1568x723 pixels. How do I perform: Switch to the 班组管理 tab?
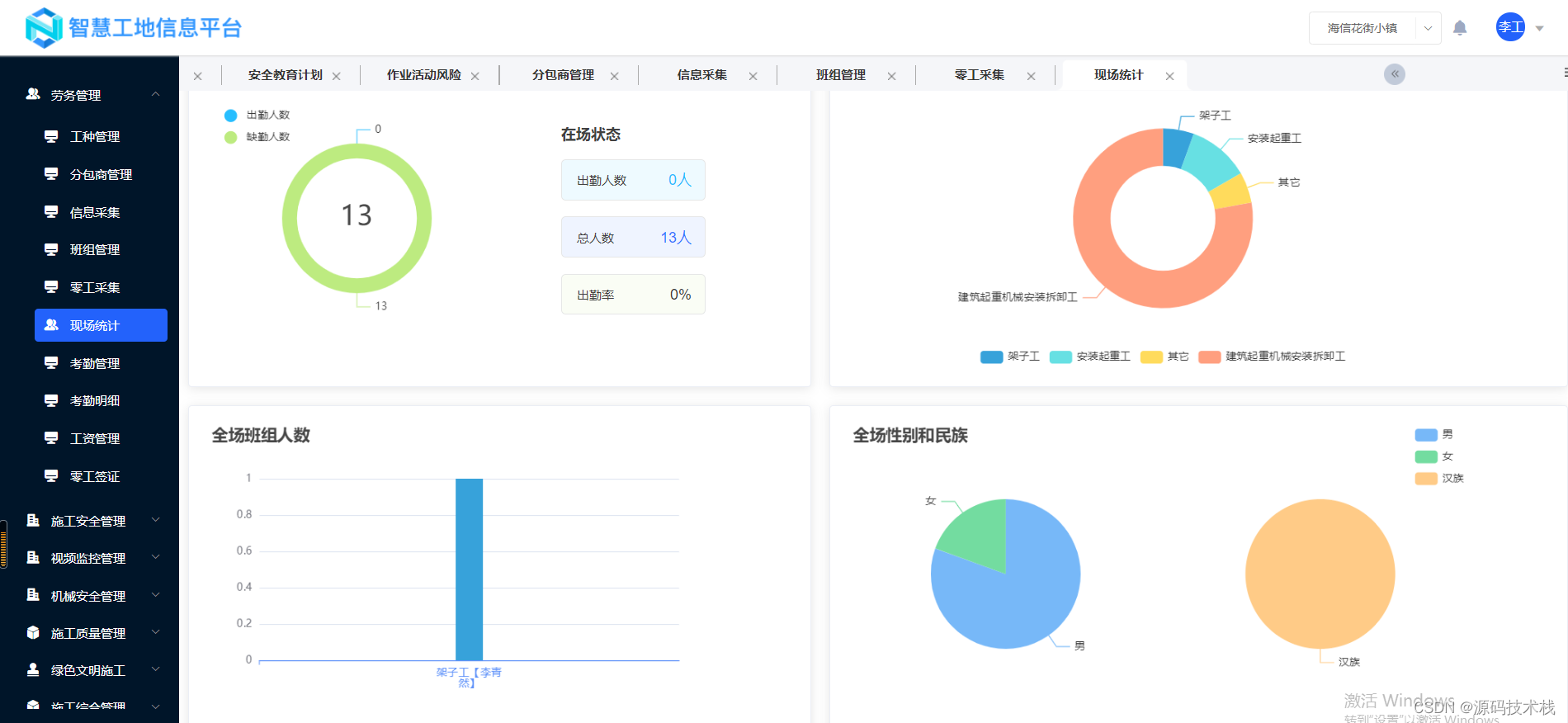click(841, 75)
